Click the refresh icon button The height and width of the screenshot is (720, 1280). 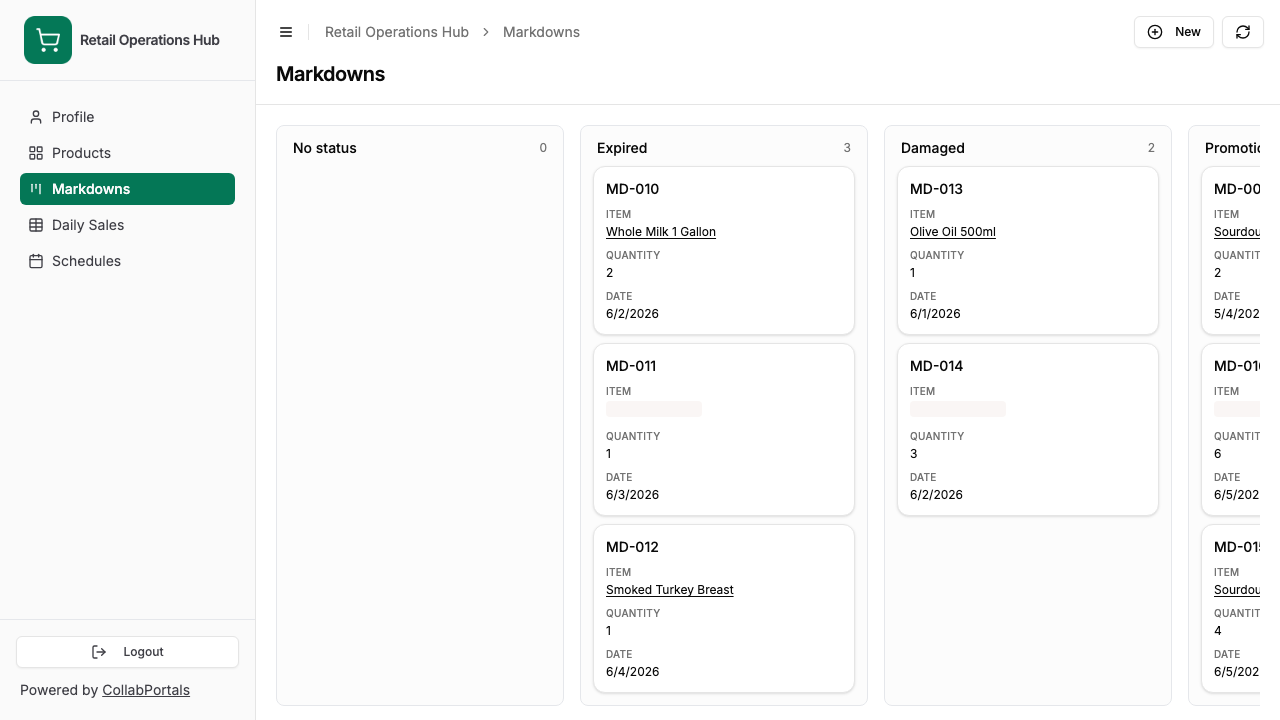[1243, 32]
